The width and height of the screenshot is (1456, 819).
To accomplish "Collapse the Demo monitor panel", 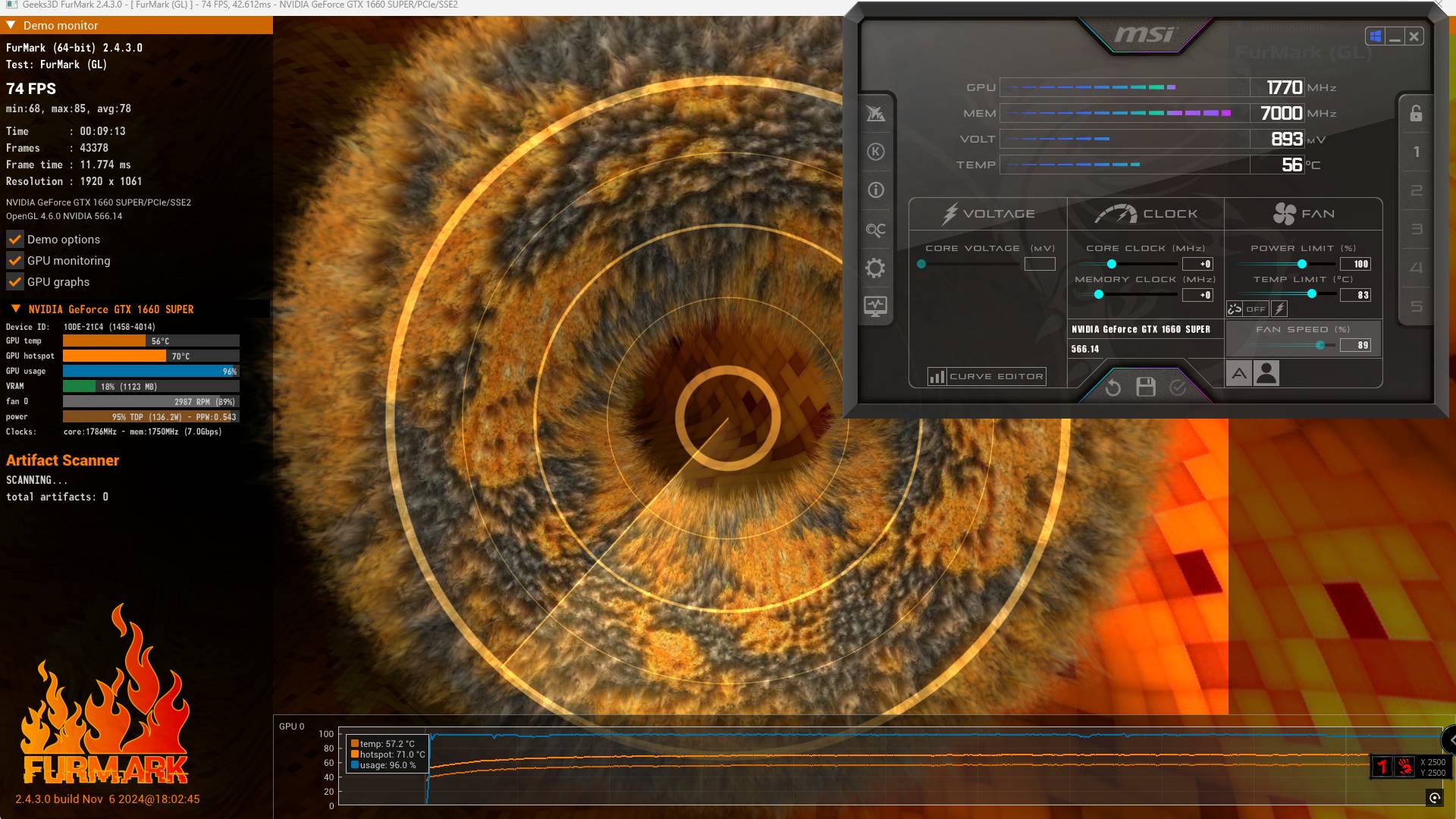I will pos(11,25).
